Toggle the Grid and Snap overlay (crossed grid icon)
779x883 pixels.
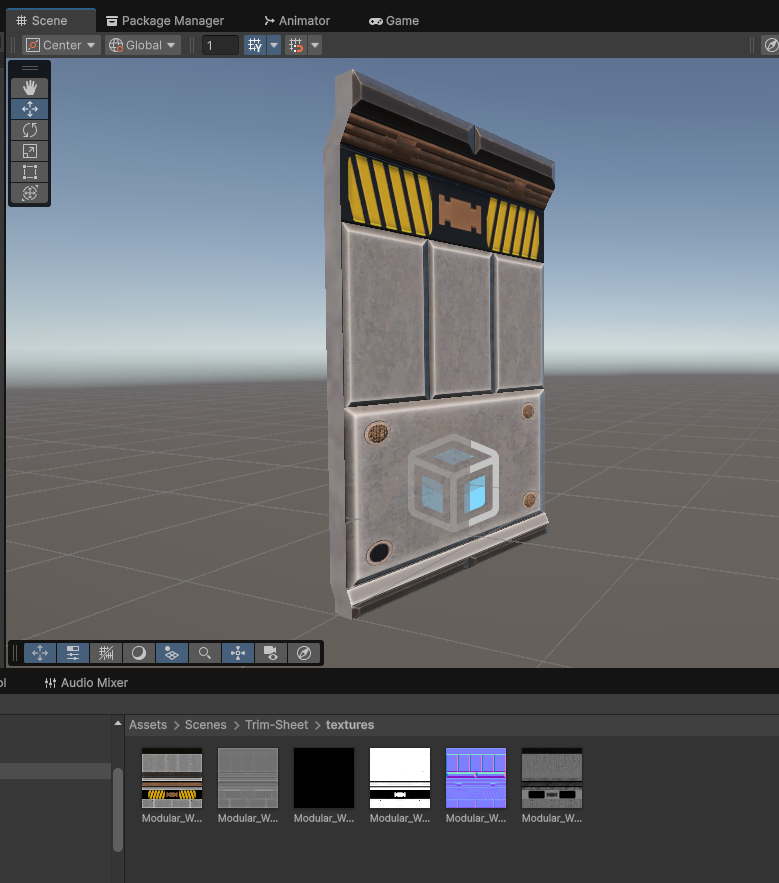coord(106,653)
